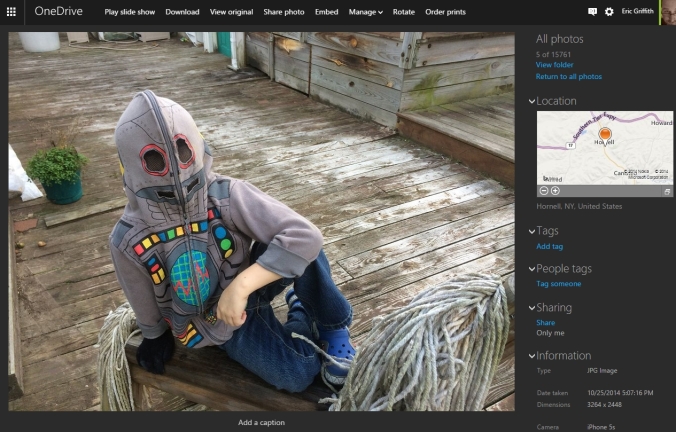Select Share photo in the toolbar

coord(284,12)
